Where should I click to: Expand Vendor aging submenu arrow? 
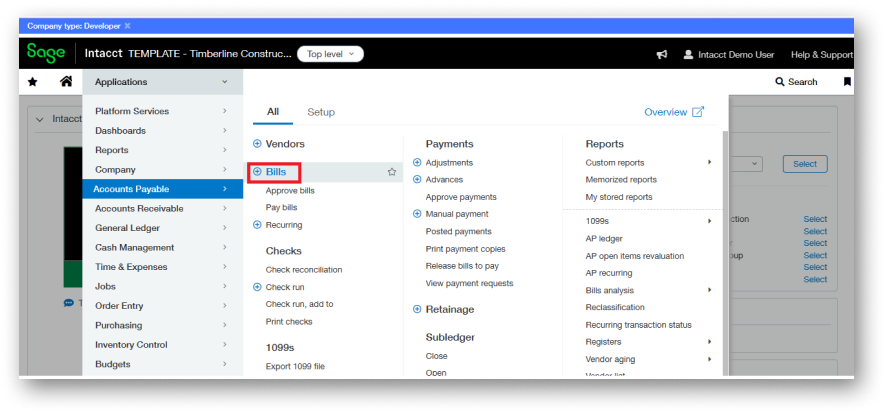tap(709, 359)
